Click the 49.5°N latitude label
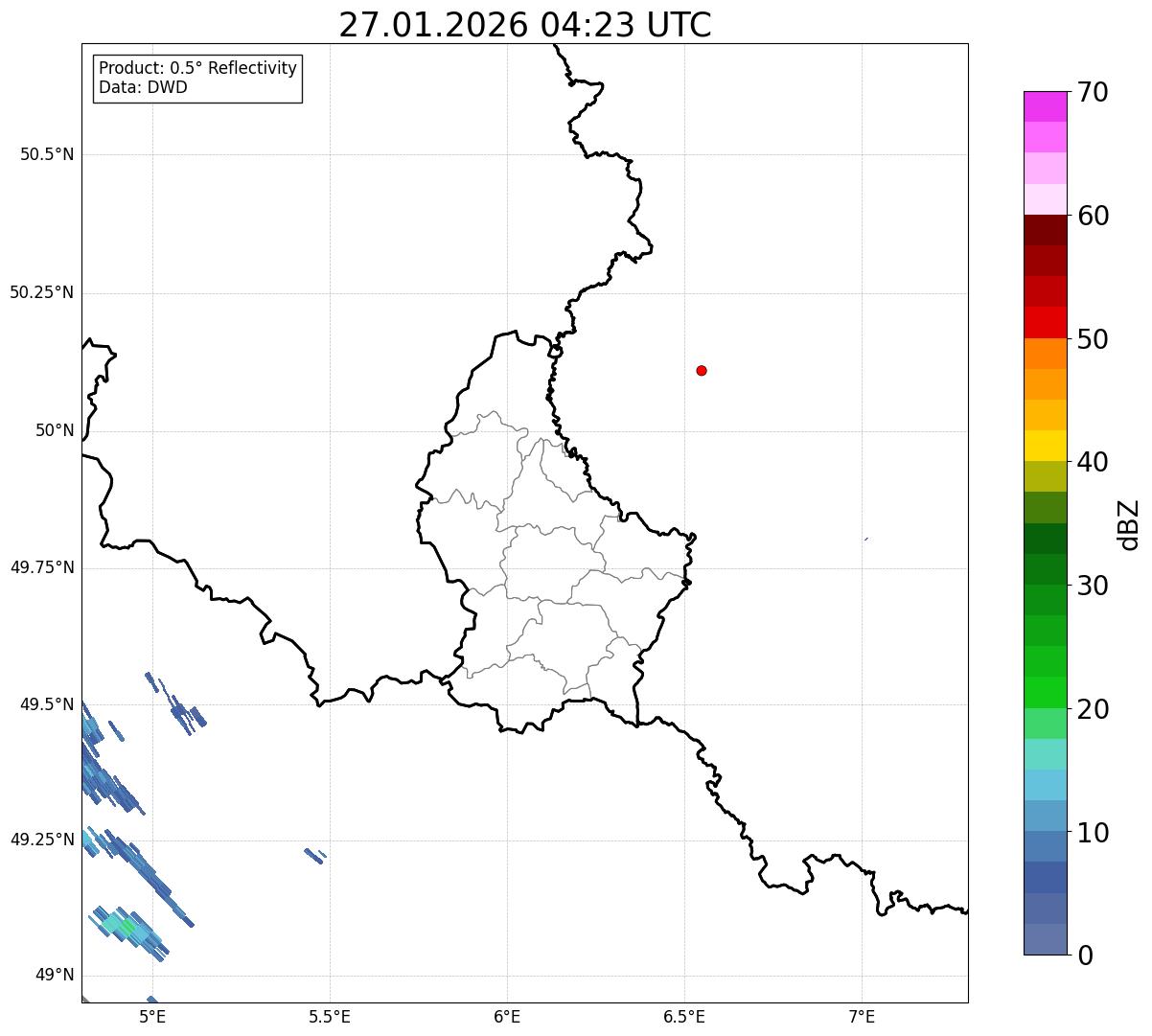 [x=47, y=704]
